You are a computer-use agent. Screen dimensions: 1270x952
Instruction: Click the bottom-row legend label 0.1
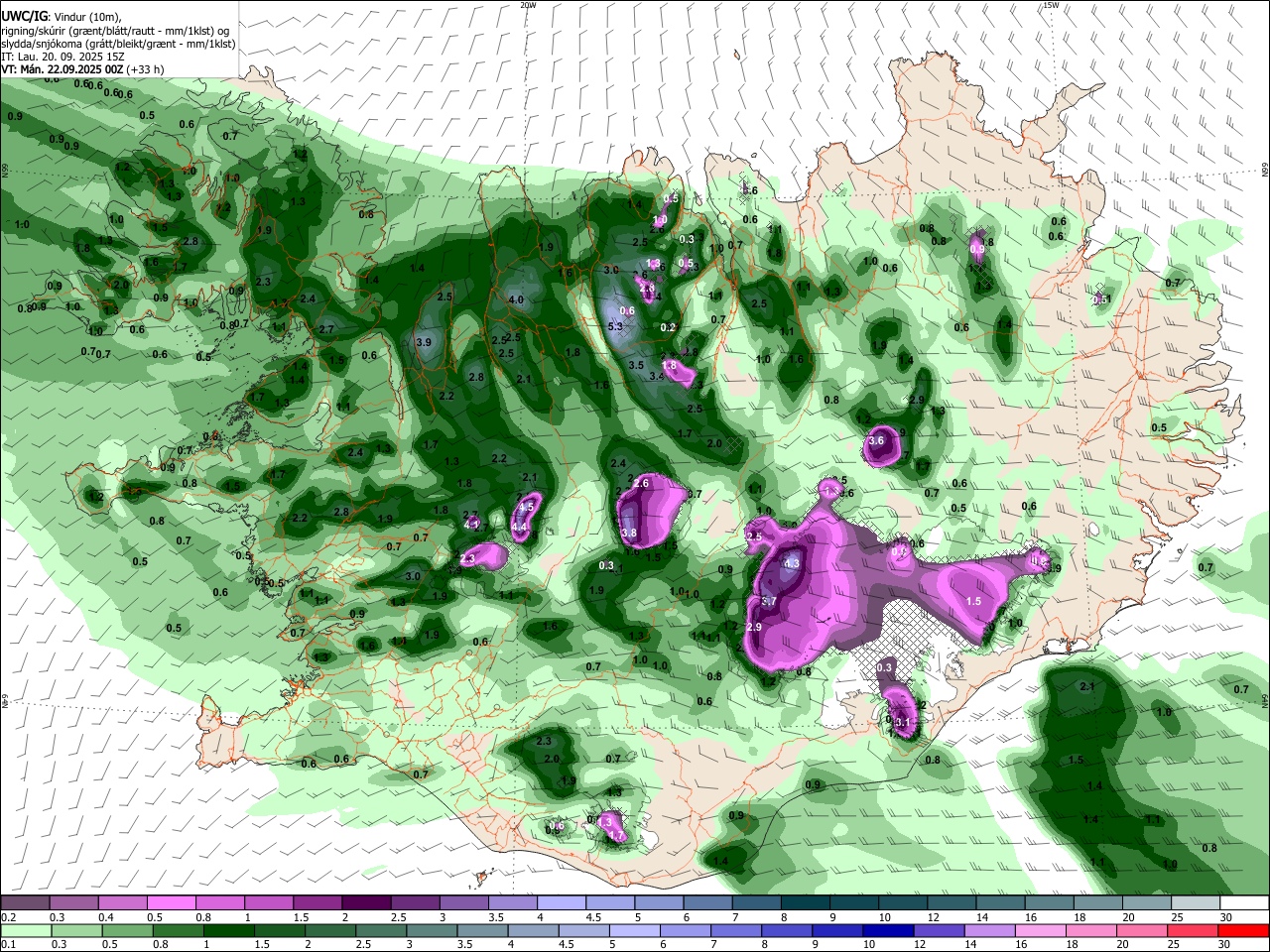click(x=7, y=944)
